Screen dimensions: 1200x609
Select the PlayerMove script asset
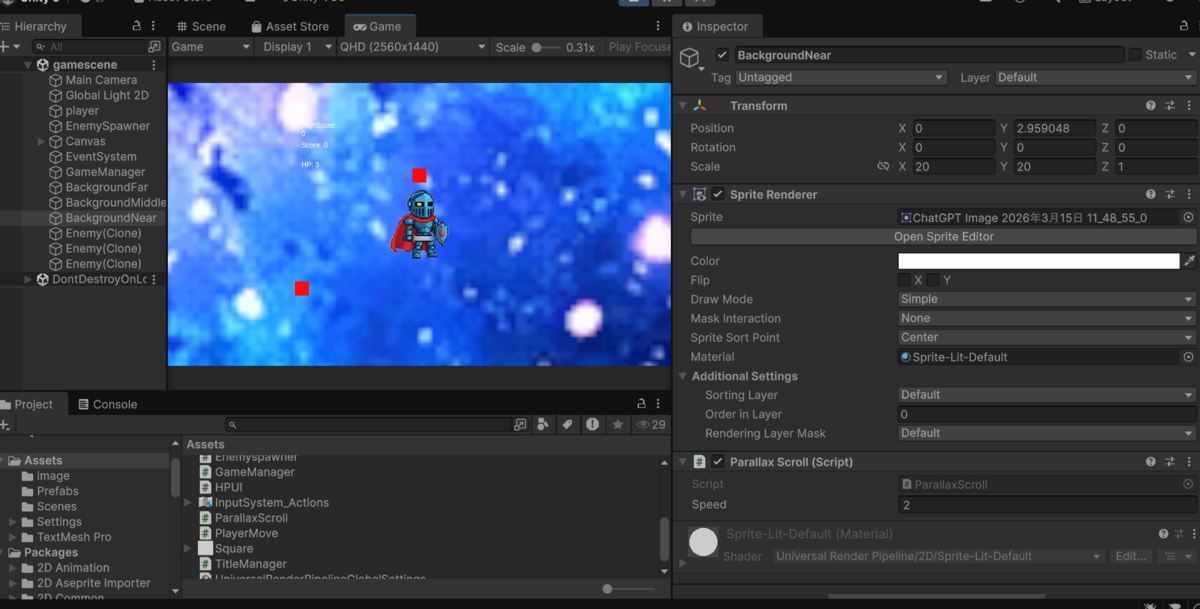246,533
